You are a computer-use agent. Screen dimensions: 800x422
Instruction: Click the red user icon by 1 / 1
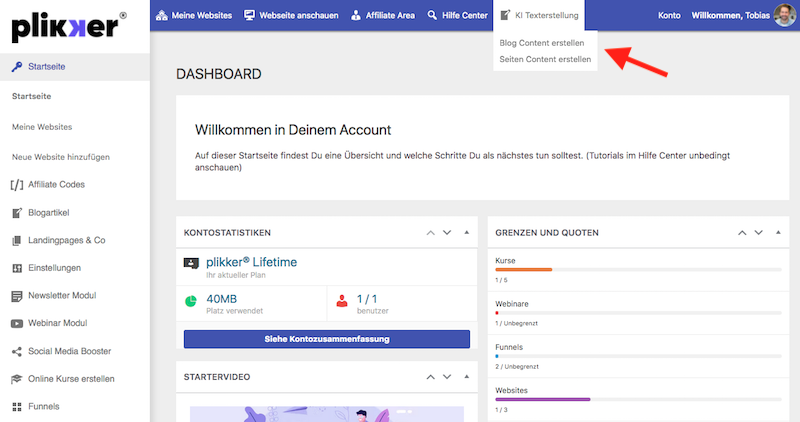click(342, 301)
